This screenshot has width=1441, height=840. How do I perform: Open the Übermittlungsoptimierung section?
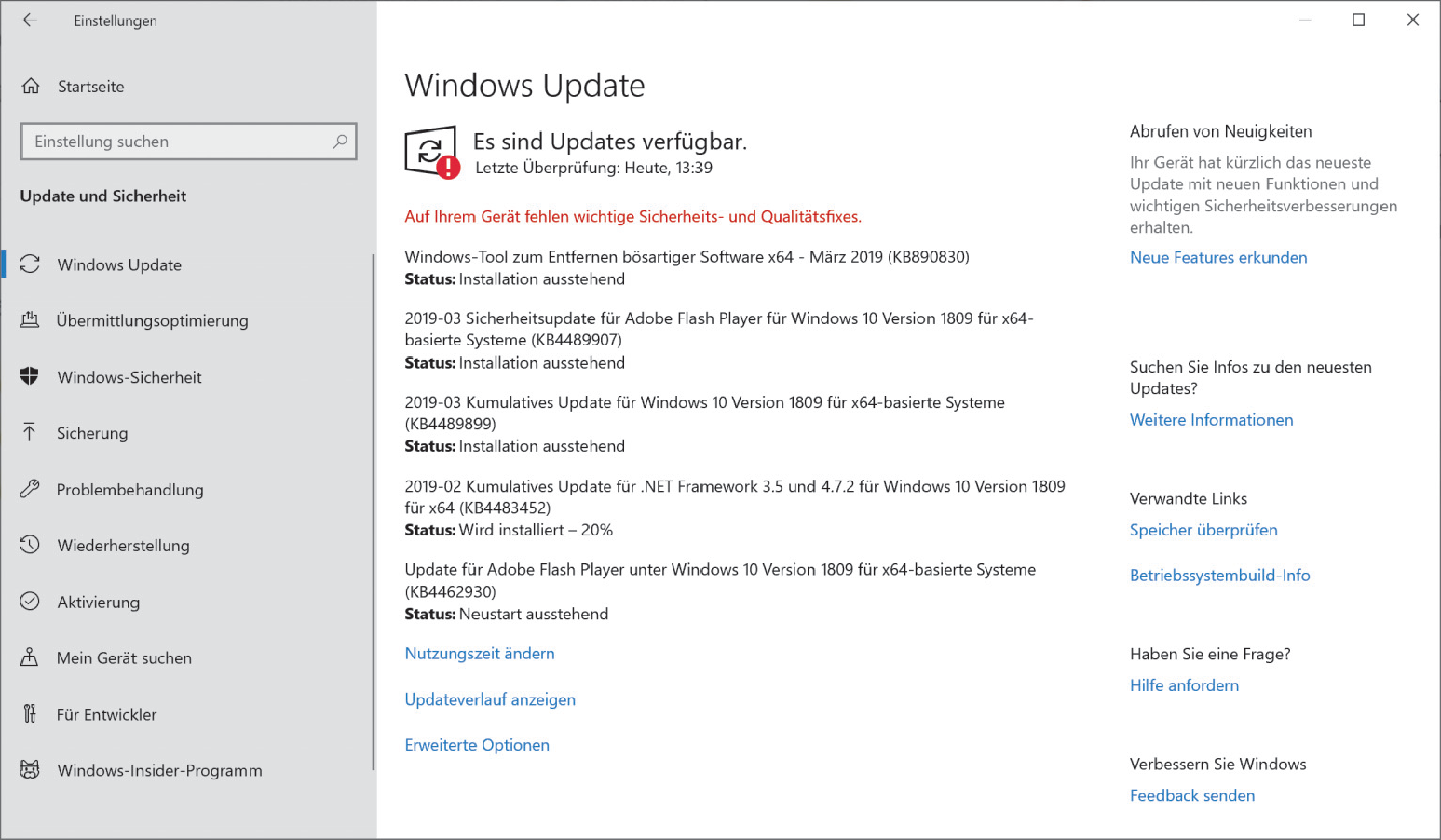[153, 320]
